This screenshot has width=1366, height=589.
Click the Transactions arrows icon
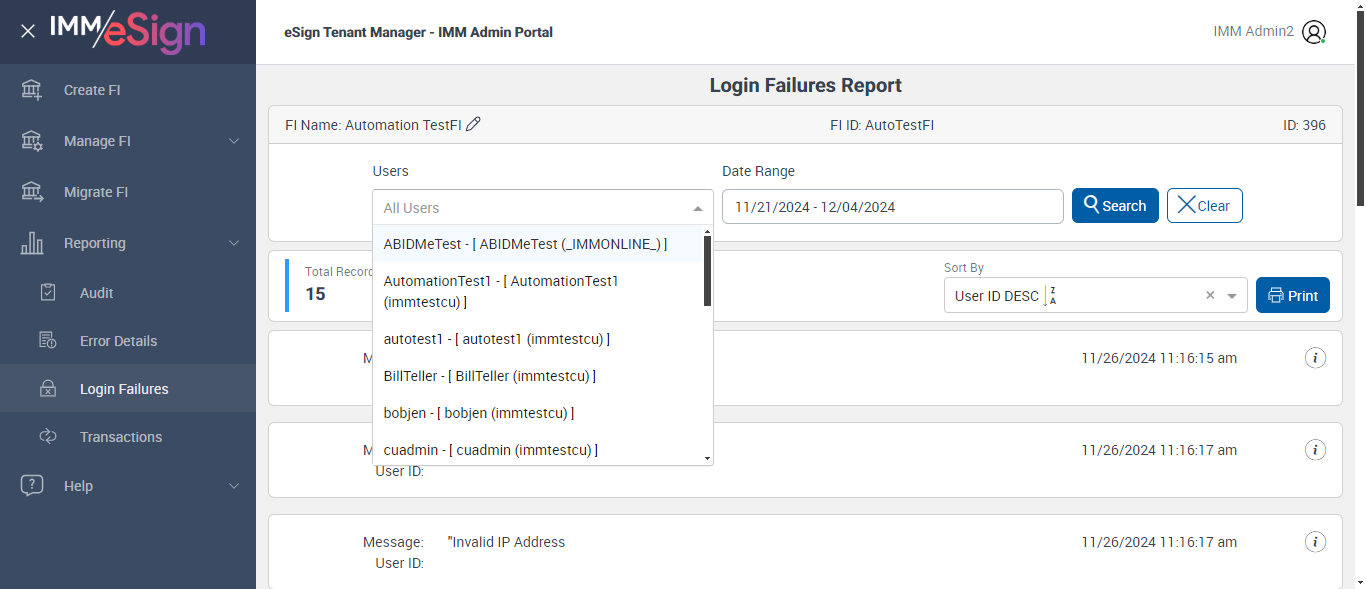48,437
